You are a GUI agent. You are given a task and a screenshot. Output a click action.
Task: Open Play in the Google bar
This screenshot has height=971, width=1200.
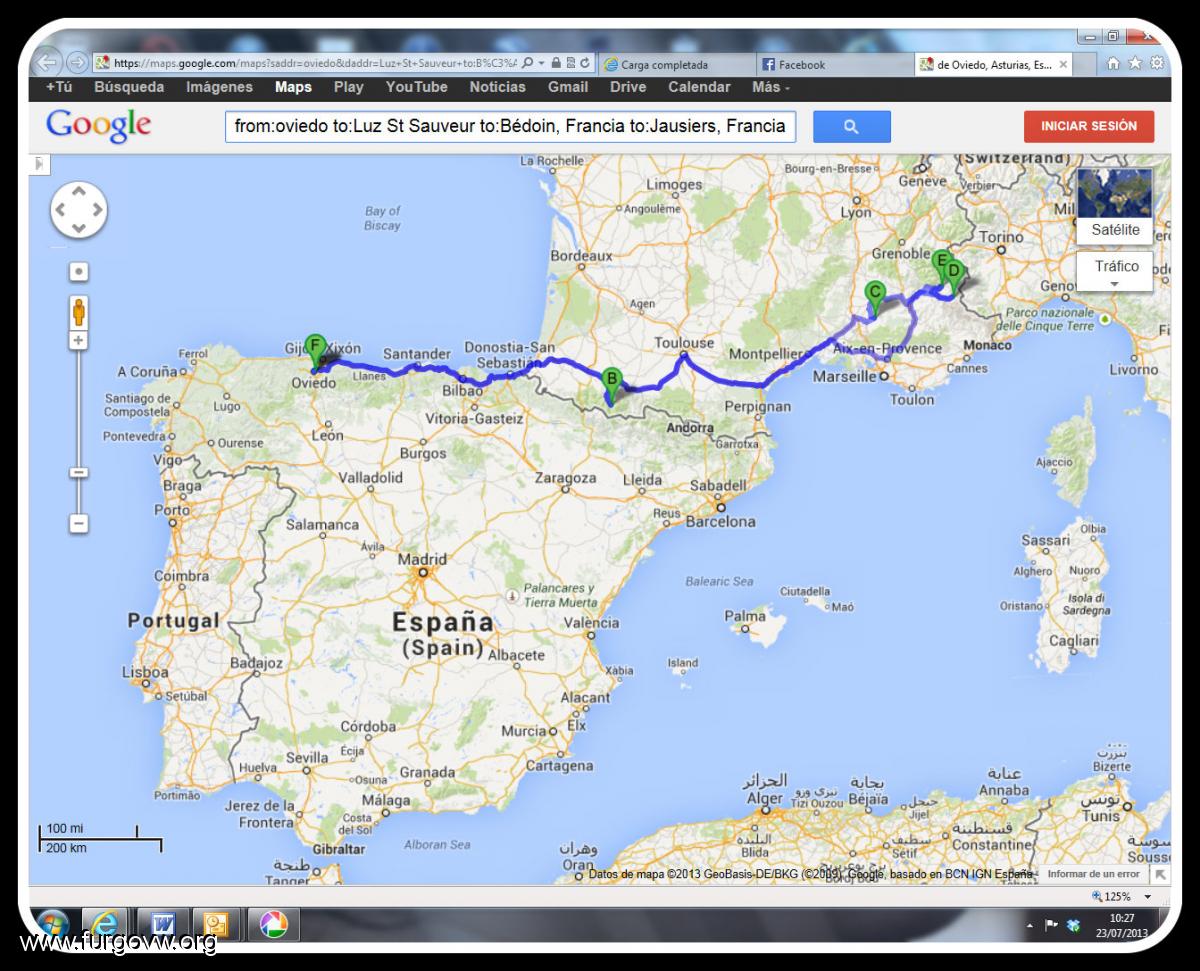point(349,87)
